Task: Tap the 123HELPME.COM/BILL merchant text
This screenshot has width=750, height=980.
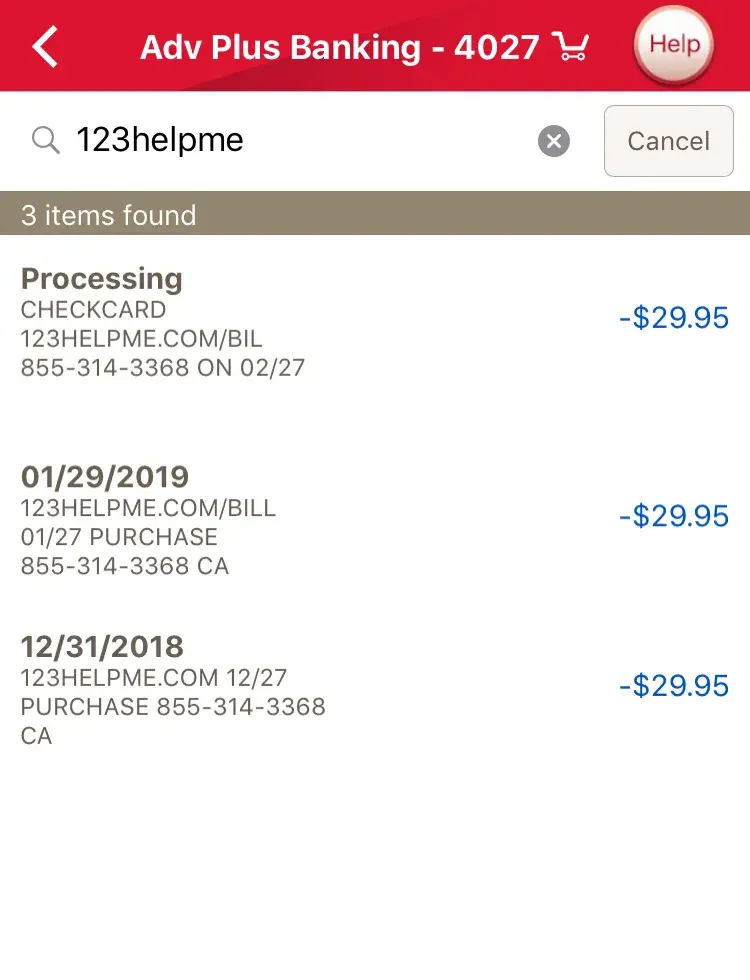Action: point(148,508)
